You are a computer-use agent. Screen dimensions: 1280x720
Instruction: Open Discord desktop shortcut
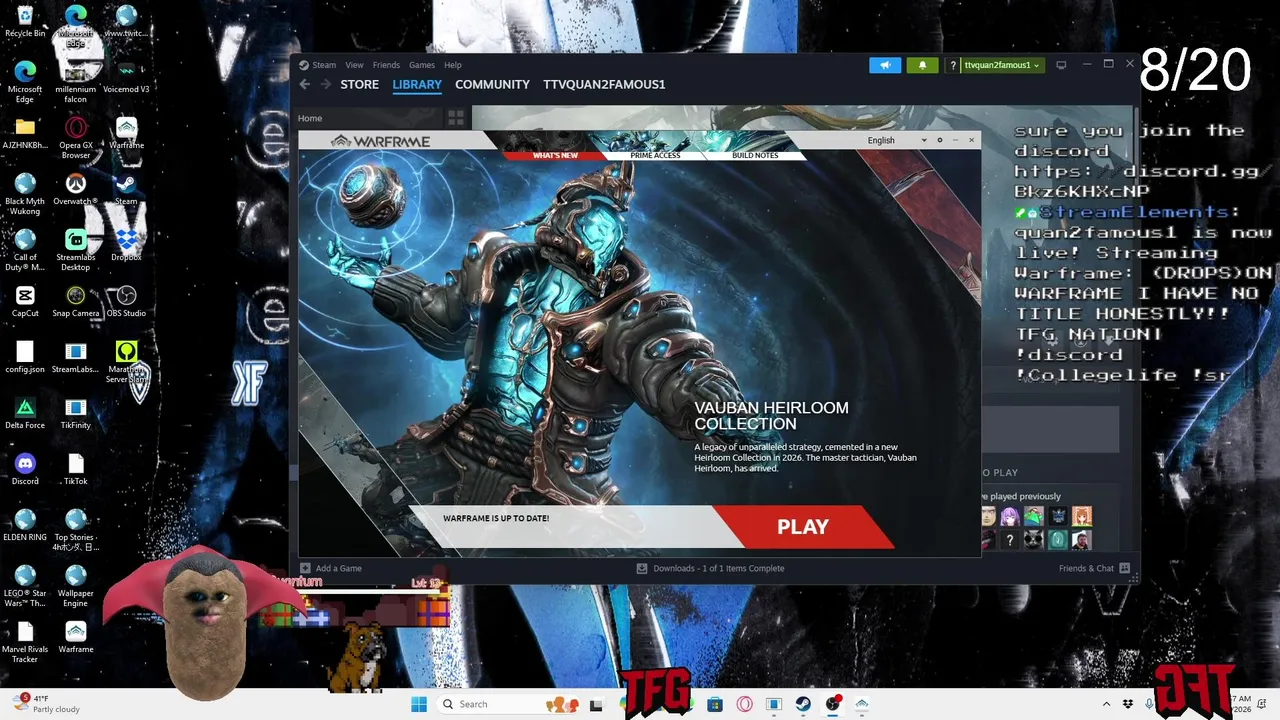click(25, 469)
